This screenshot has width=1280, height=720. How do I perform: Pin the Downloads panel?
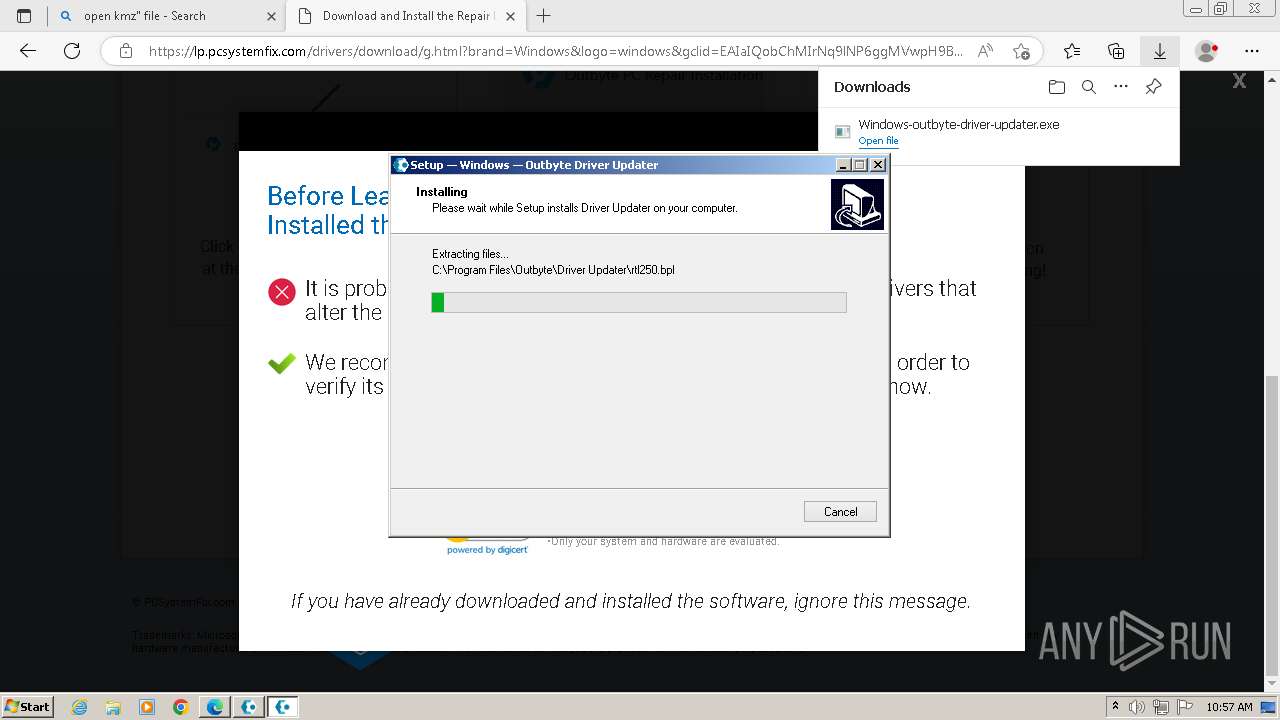point(1153,87)
